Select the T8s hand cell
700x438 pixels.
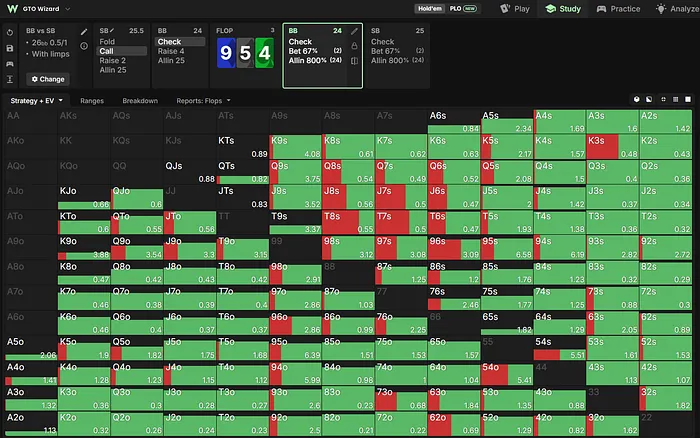348,222
